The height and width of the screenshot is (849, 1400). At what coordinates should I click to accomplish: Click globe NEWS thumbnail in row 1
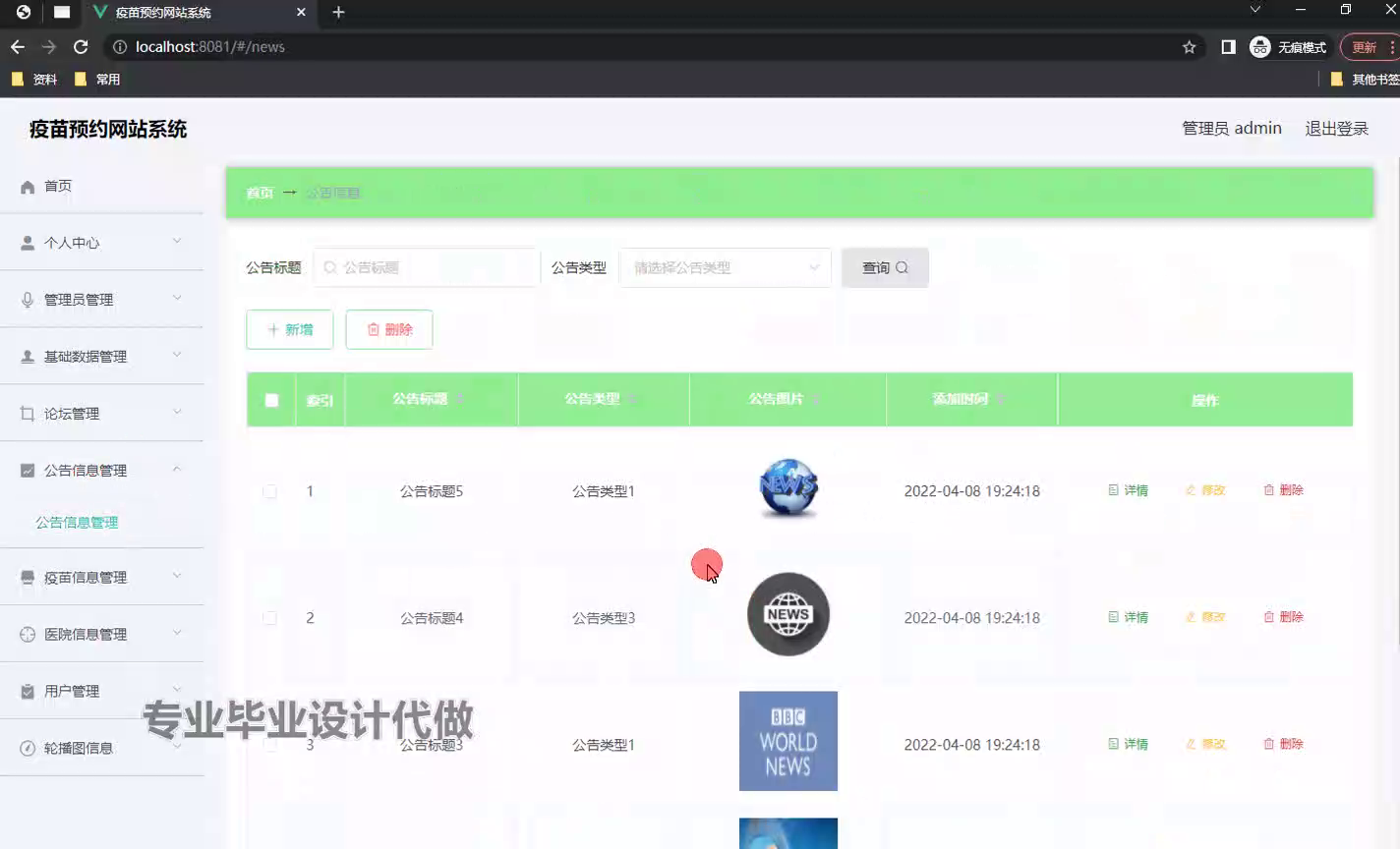coord(788,488)
